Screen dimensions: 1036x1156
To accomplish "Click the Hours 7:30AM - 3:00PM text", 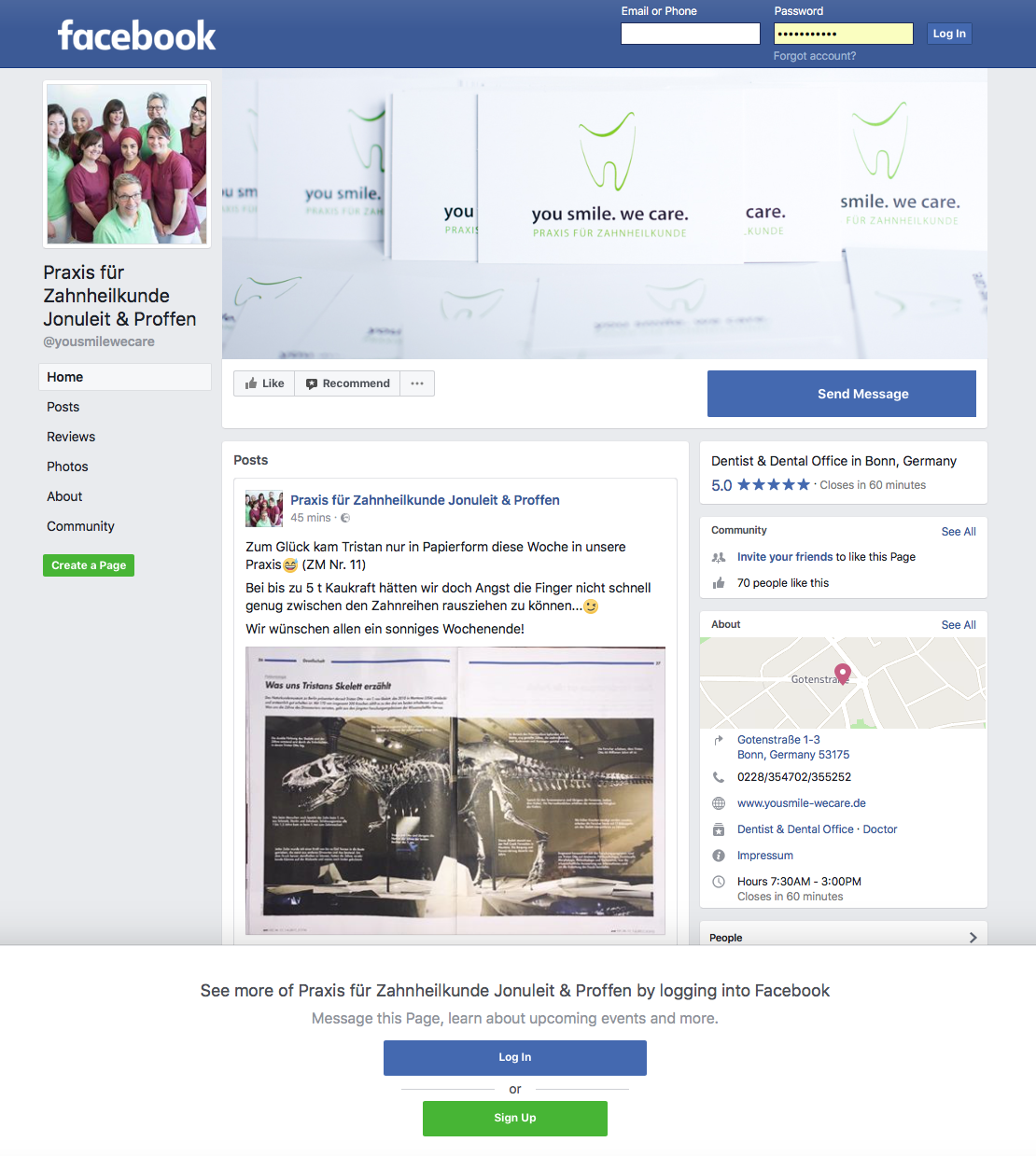I will [799, 882].
